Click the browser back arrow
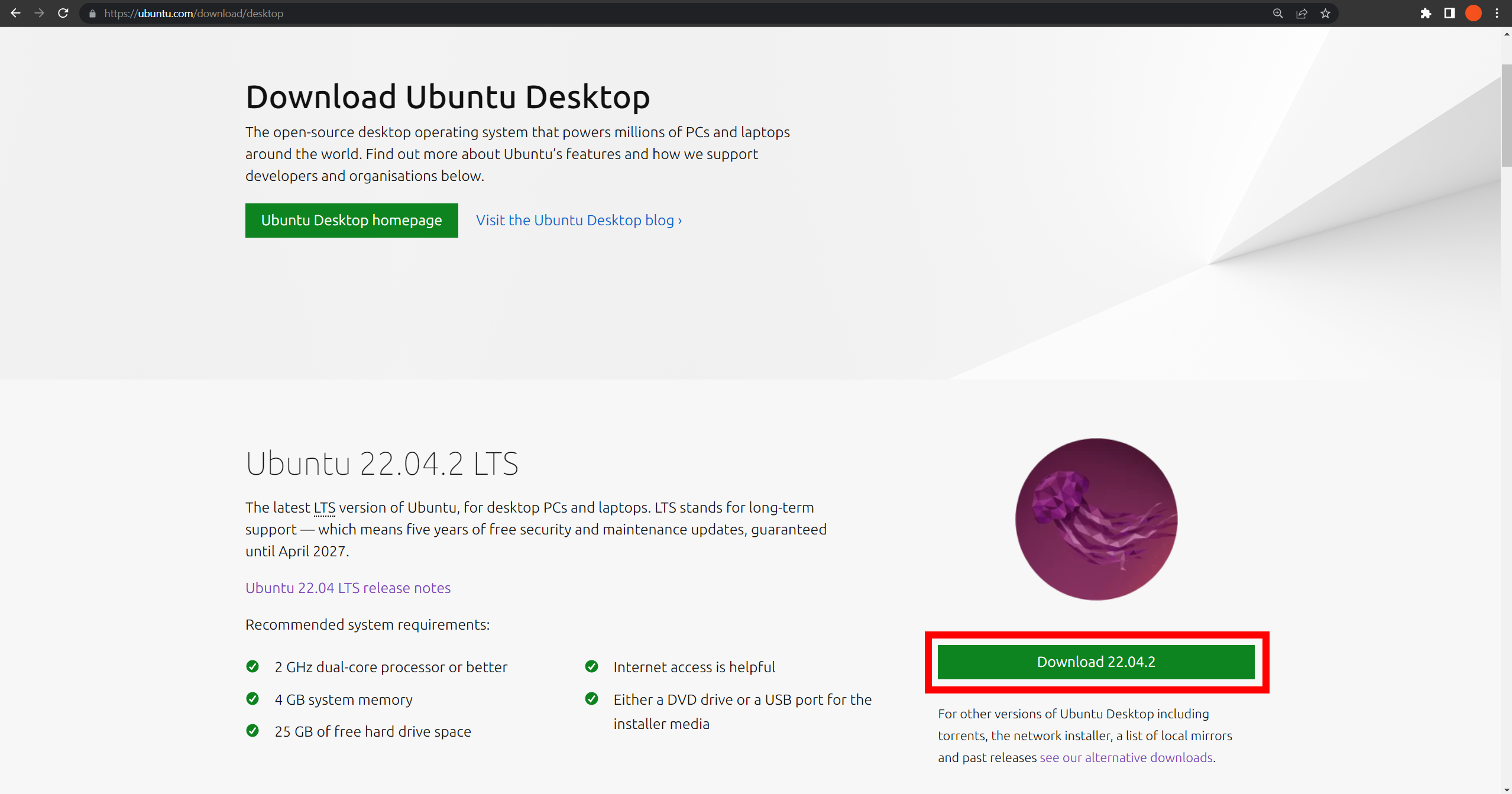Viewport: 1512px width, 794px height. (15, 13)
